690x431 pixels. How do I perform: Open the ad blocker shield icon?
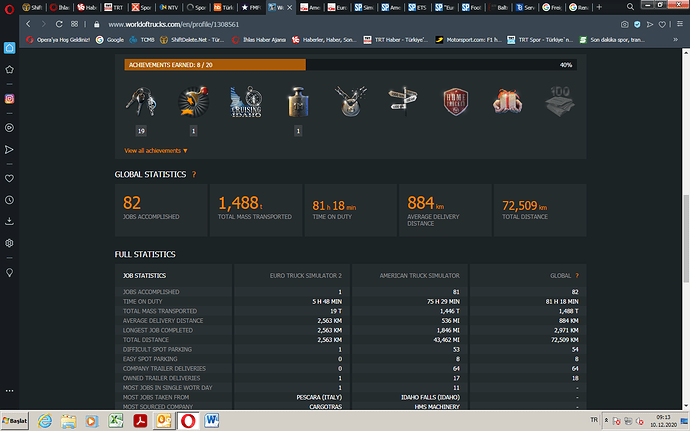[637, 25]
